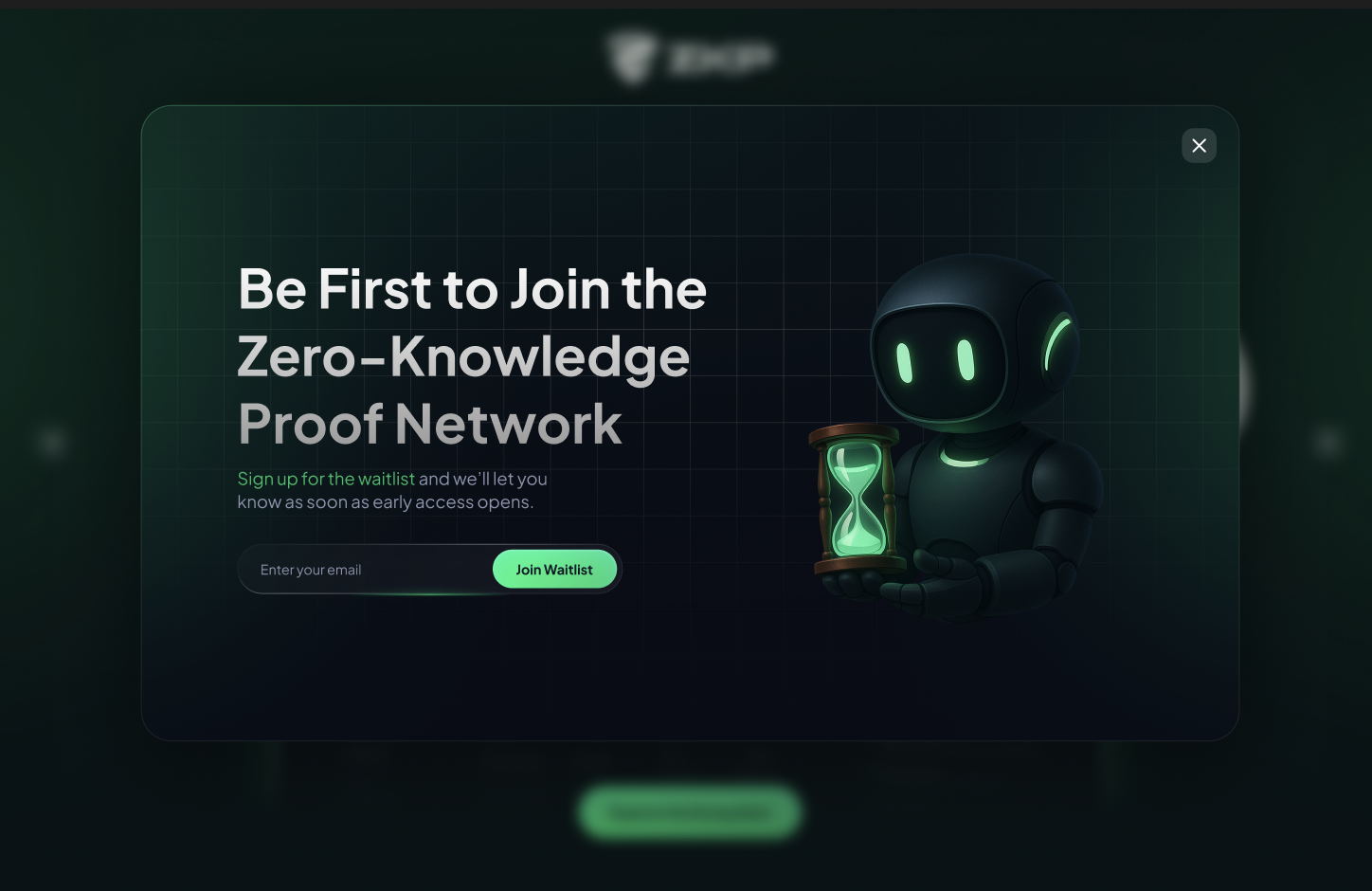The image size is (1372, 891).
Task: Click the glowing green ear light on robot helmet
Action: 1056,344
